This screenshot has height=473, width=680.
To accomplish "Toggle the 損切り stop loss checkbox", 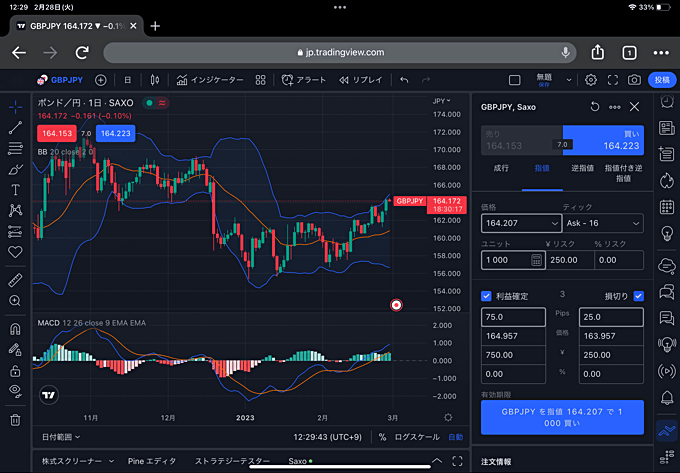I will (638, 296).
